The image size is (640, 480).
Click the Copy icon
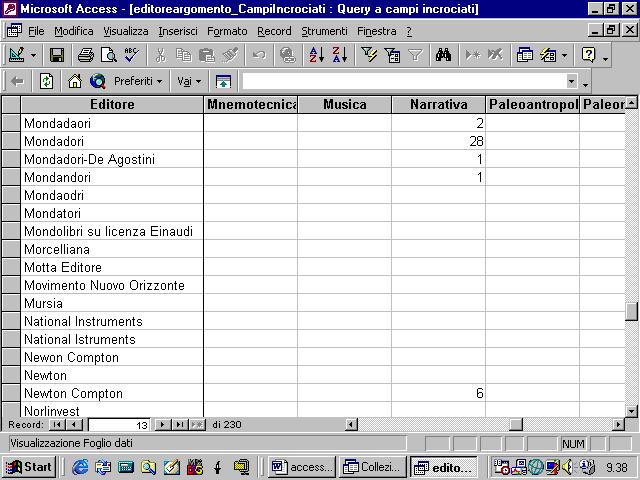pyautogui.click(x=184, y=55)
